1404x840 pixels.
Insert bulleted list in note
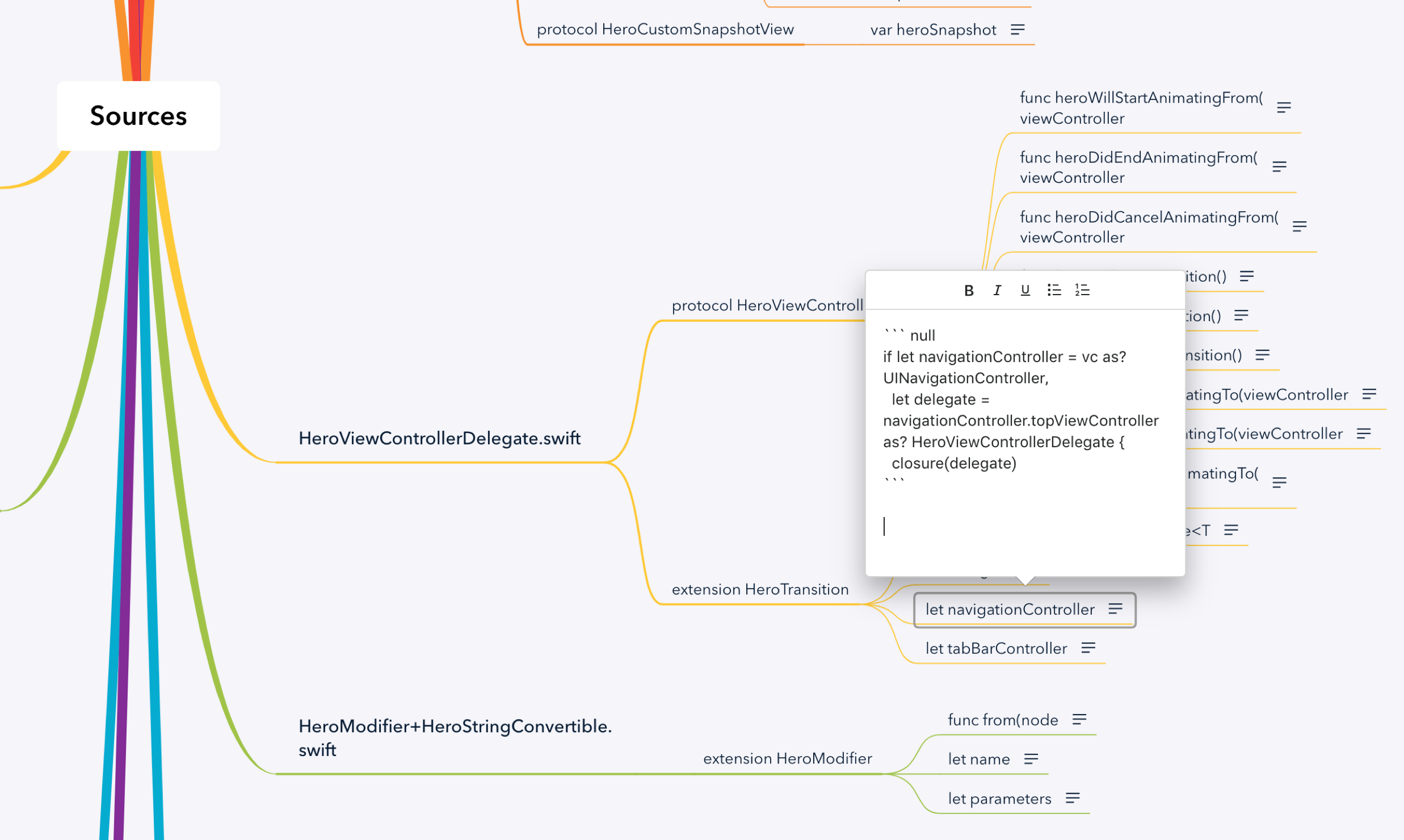(x=1054, y=291)
